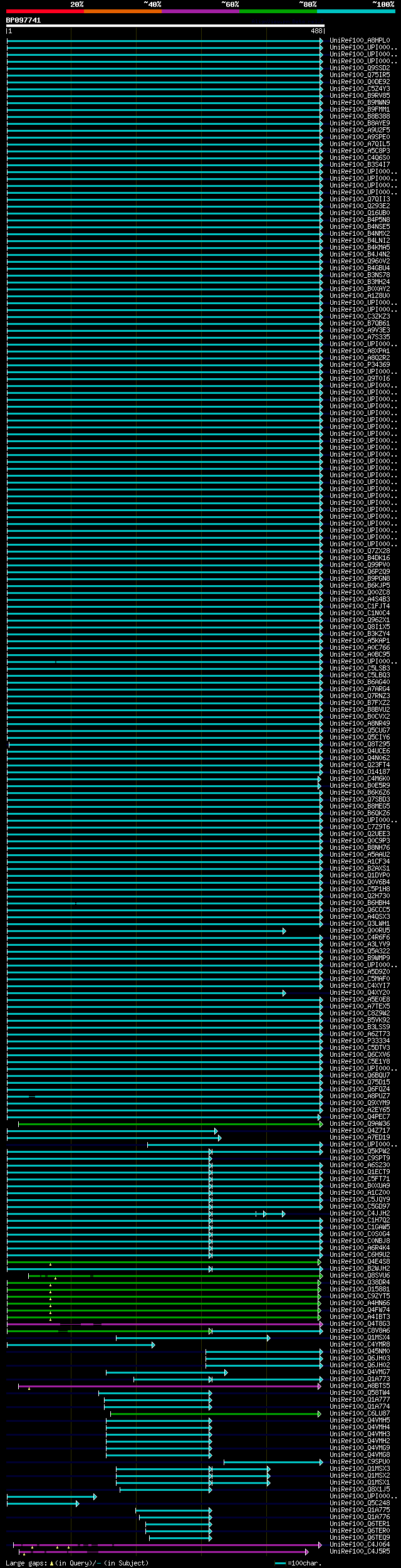Select label UniRef100_Q7QII3

(360, 199)
